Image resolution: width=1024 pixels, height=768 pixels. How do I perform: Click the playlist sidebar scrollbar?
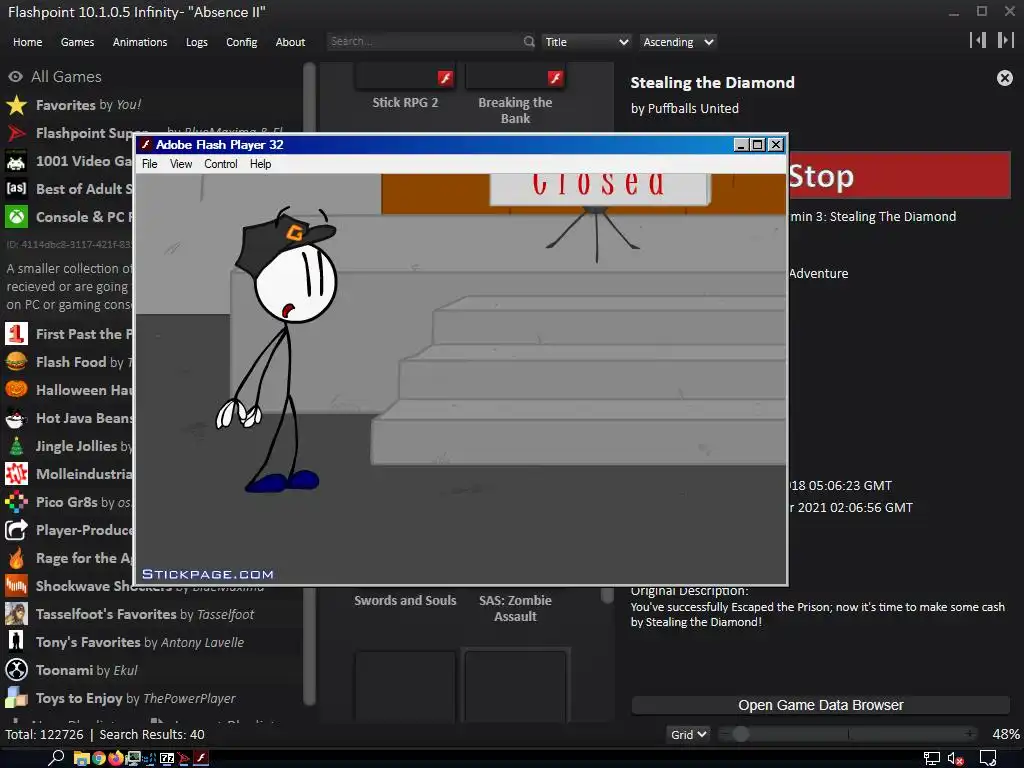coord(310,384)
